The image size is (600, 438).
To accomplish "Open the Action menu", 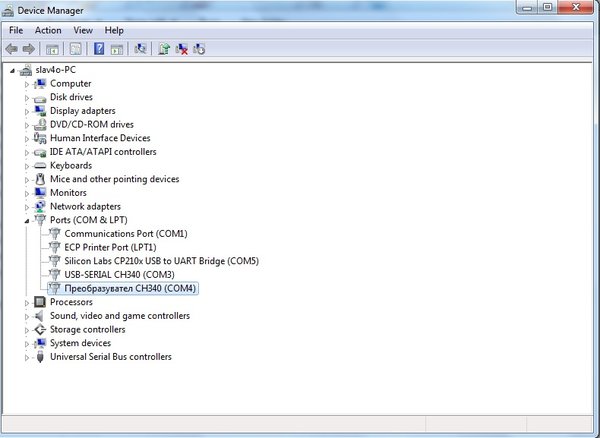I will tap(48, 30).
